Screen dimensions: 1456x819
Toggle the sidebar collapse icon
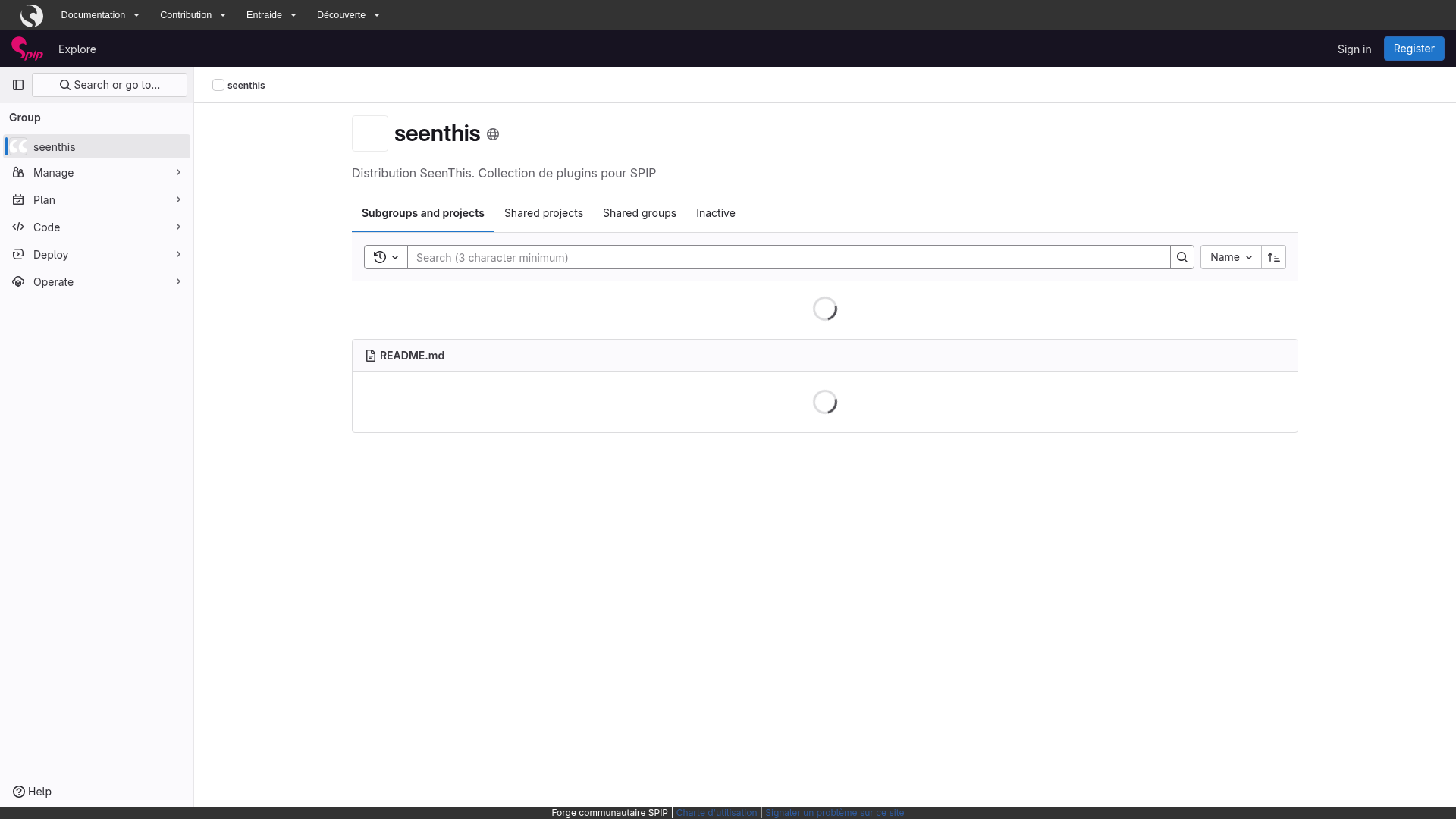18,85
